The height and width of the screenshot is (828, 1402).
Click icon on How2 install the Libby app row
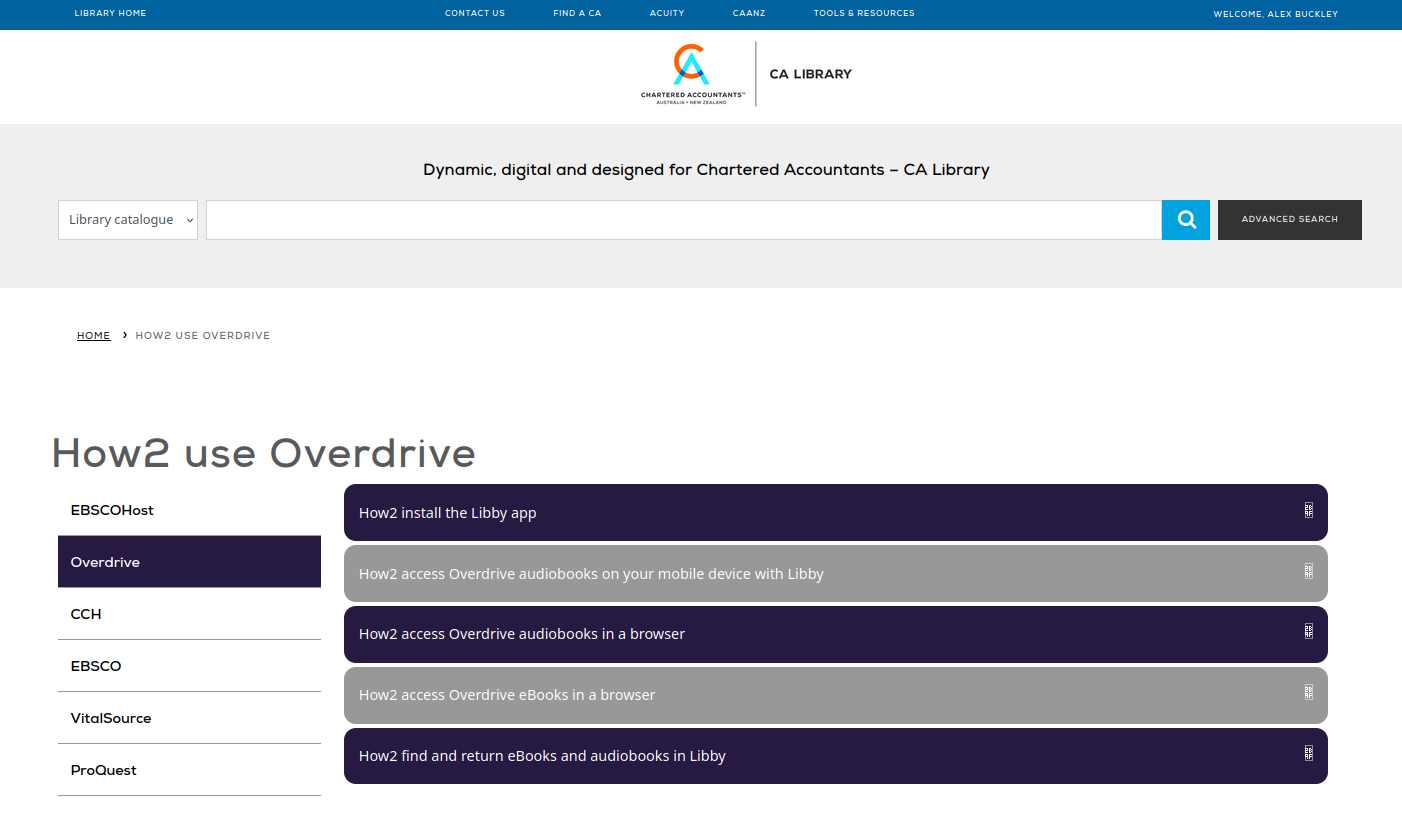(x=1308, y=510)
